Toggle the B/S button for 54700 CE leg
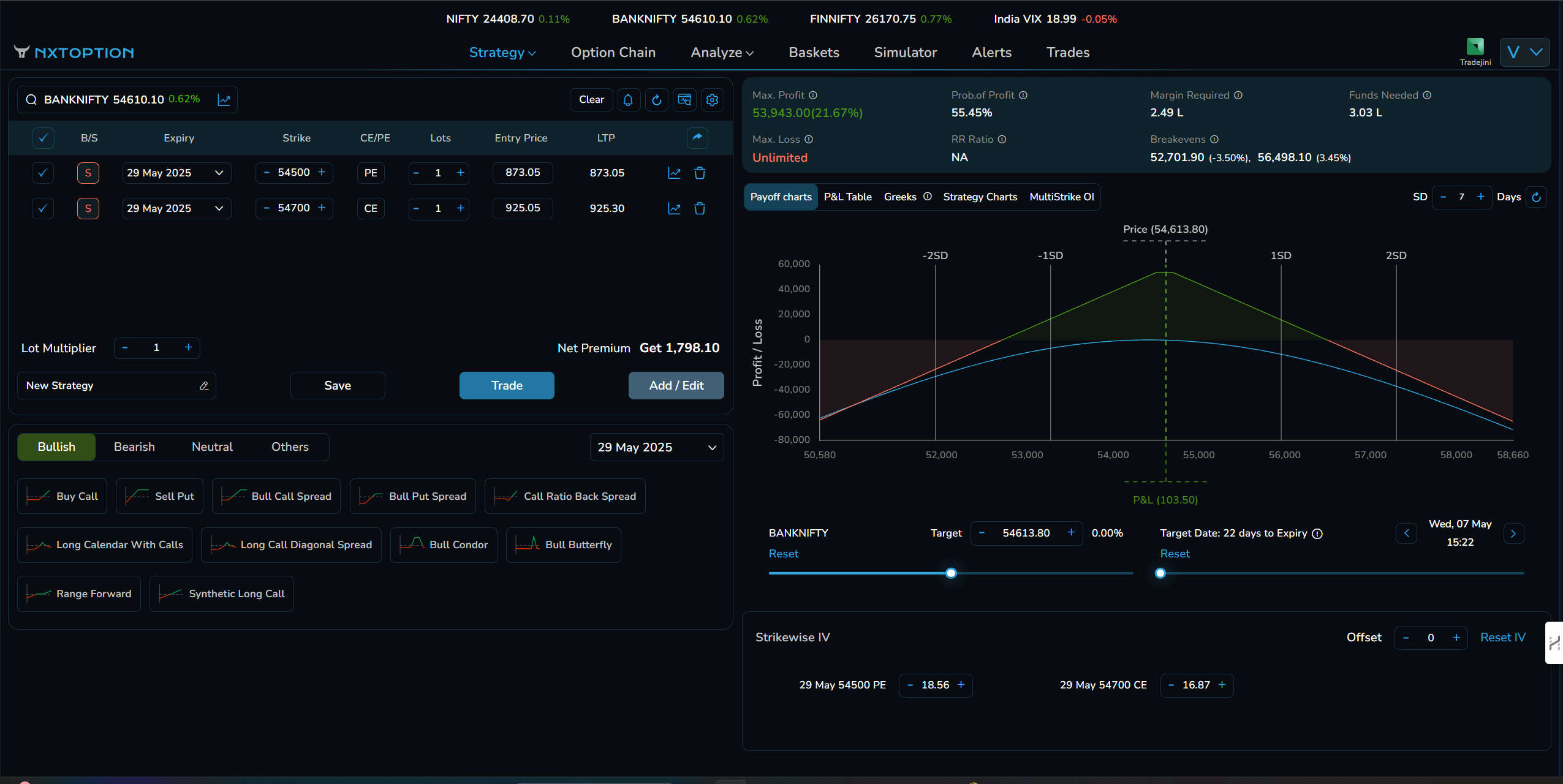This screenshot has height=784, width=1563. pyautogui.click(x=88, y=209)
